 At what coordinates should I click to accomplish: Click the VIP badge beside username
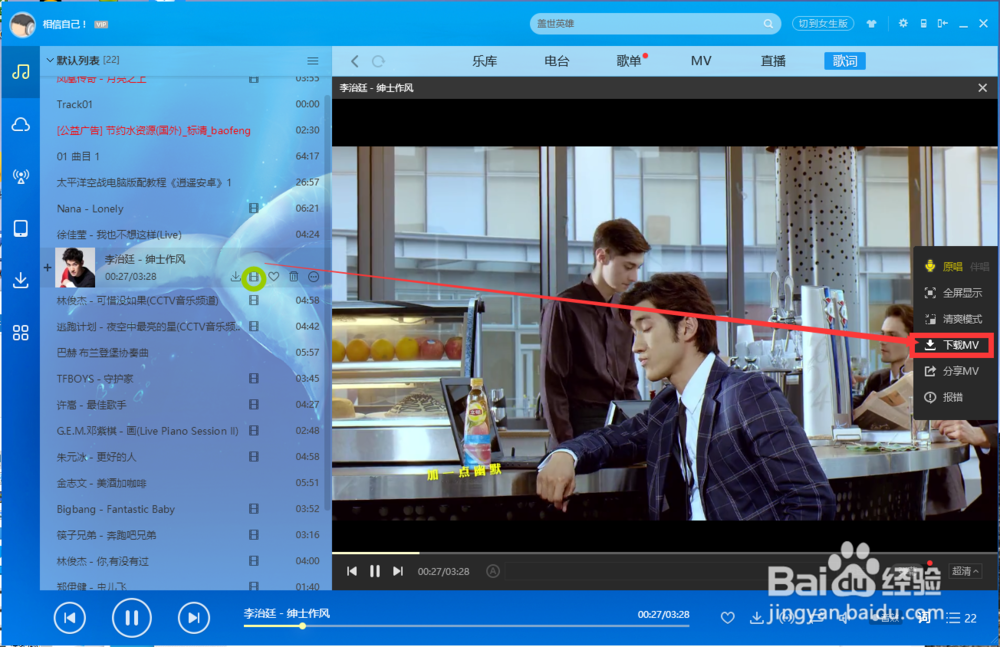101,24
